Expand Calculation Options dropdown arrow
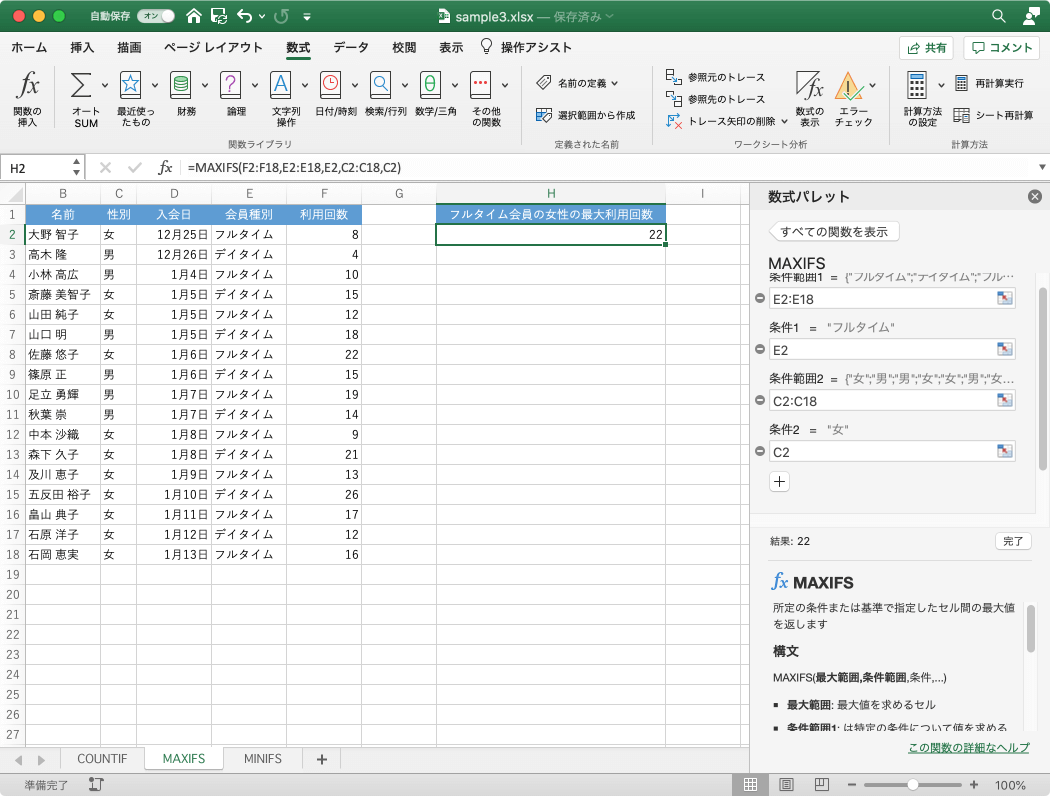This screenshot has height=796, width=1050. click(941, 85)
